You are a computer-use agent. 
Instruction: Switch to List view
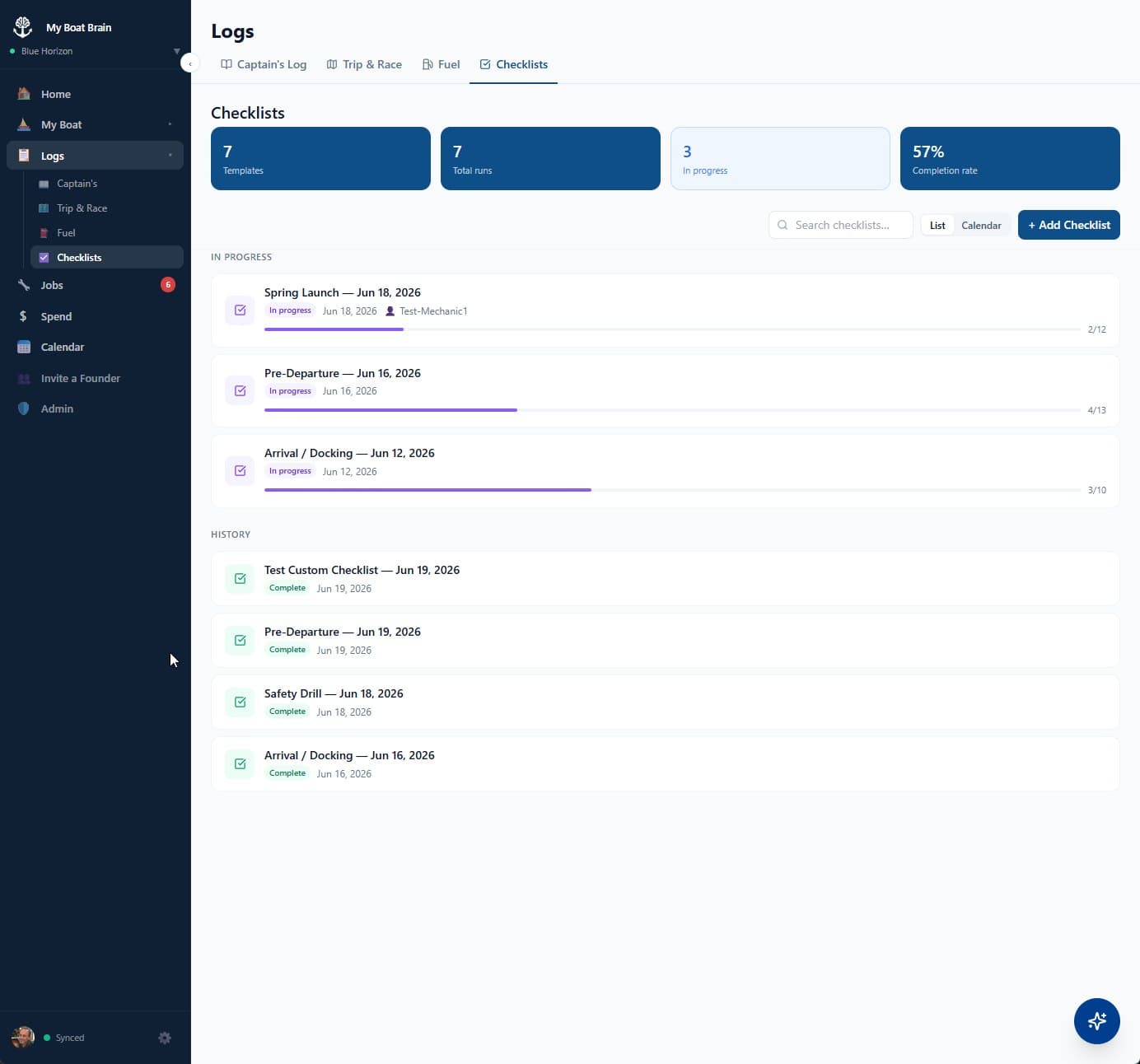pos(937,225)
